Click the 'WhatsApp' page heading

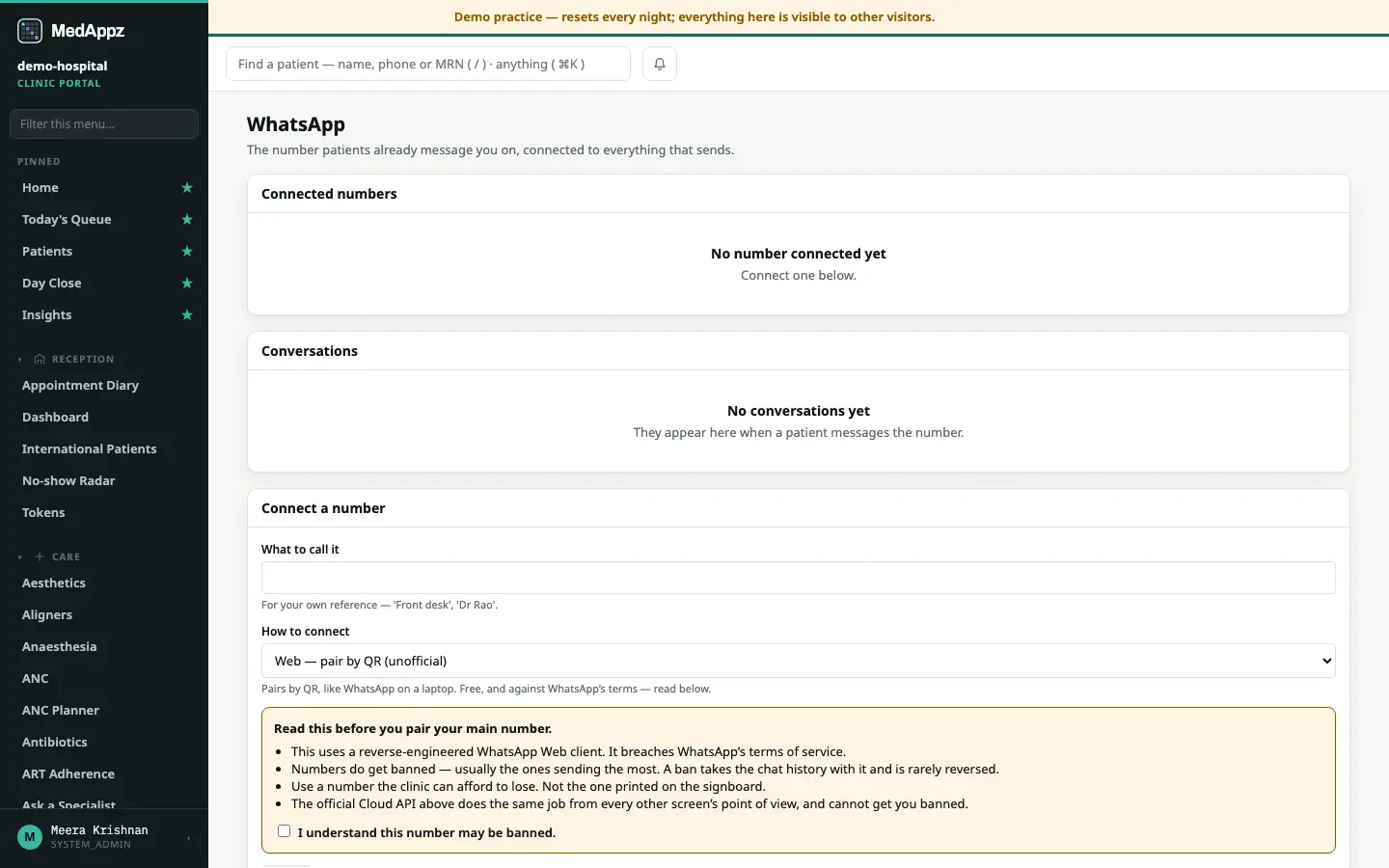point(296,124)
